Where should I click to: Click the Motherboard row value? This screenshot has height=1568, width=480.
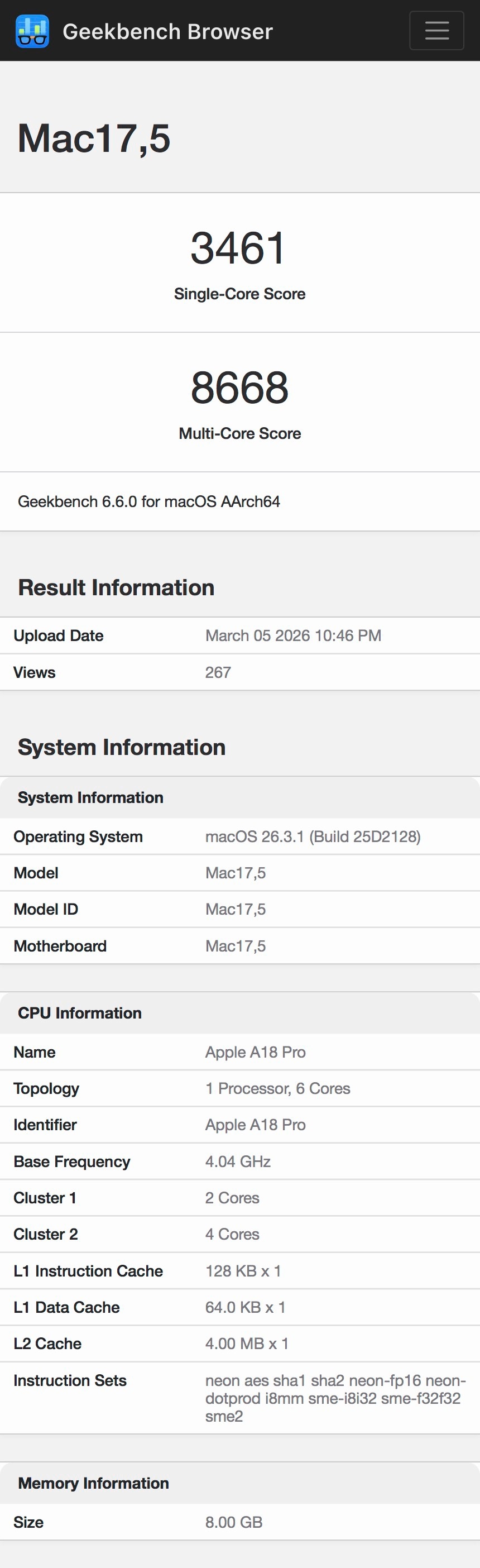tap(236, 946)
